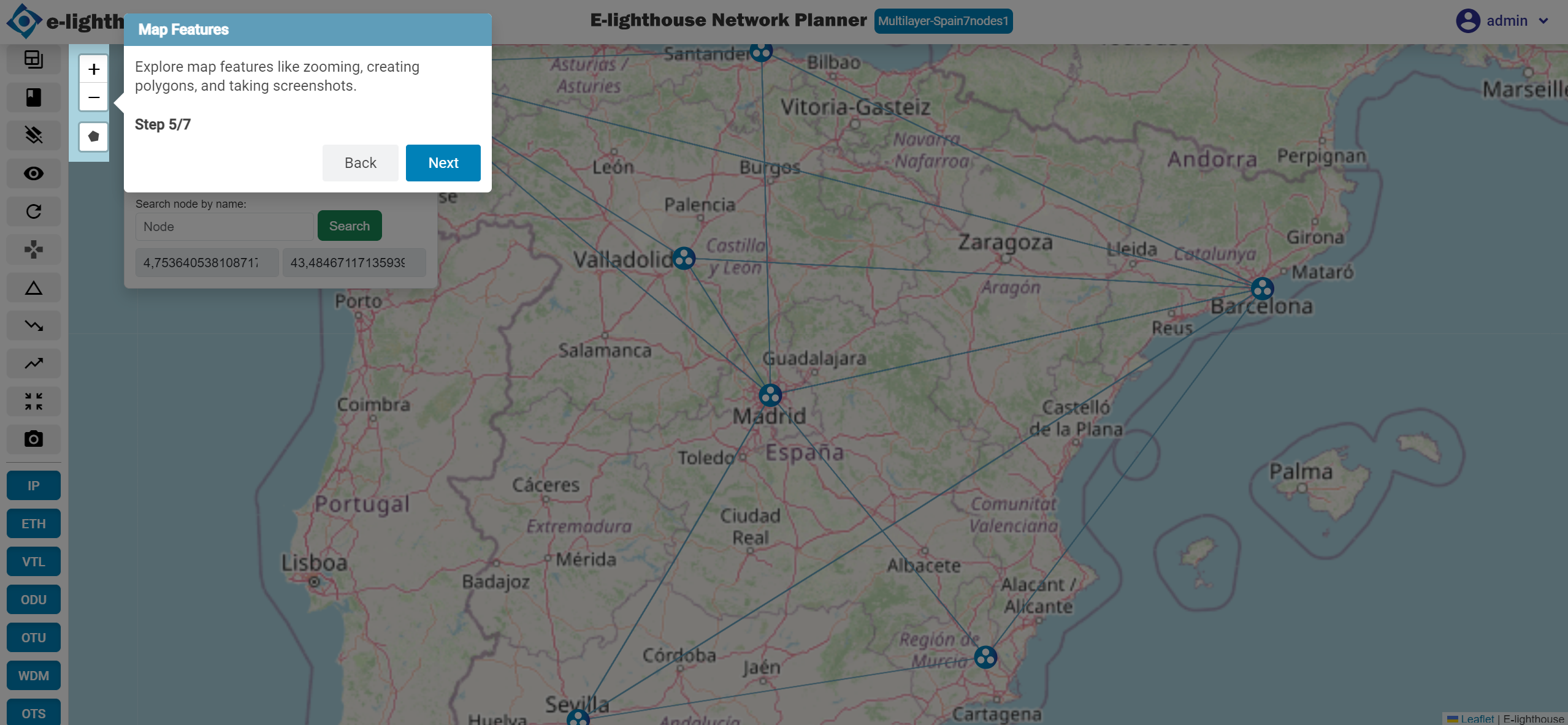Image resolution: width=1568 pixels, height=725 pixels.
Task: Switch to the WDM layer tab
Action: click(34, 675)
